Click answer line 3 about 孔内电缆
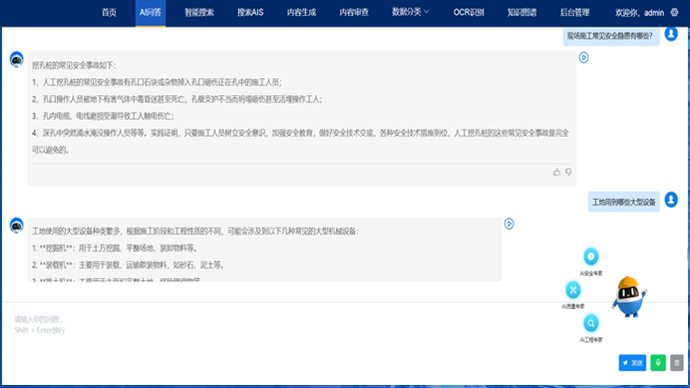690x388 pixels. coord(103,116)
